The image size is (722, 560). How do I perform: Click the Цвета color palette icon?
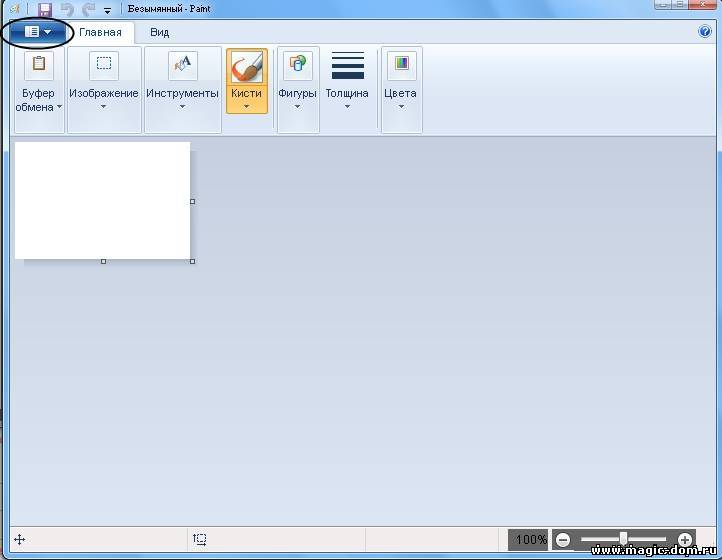[x=402, y=64]
